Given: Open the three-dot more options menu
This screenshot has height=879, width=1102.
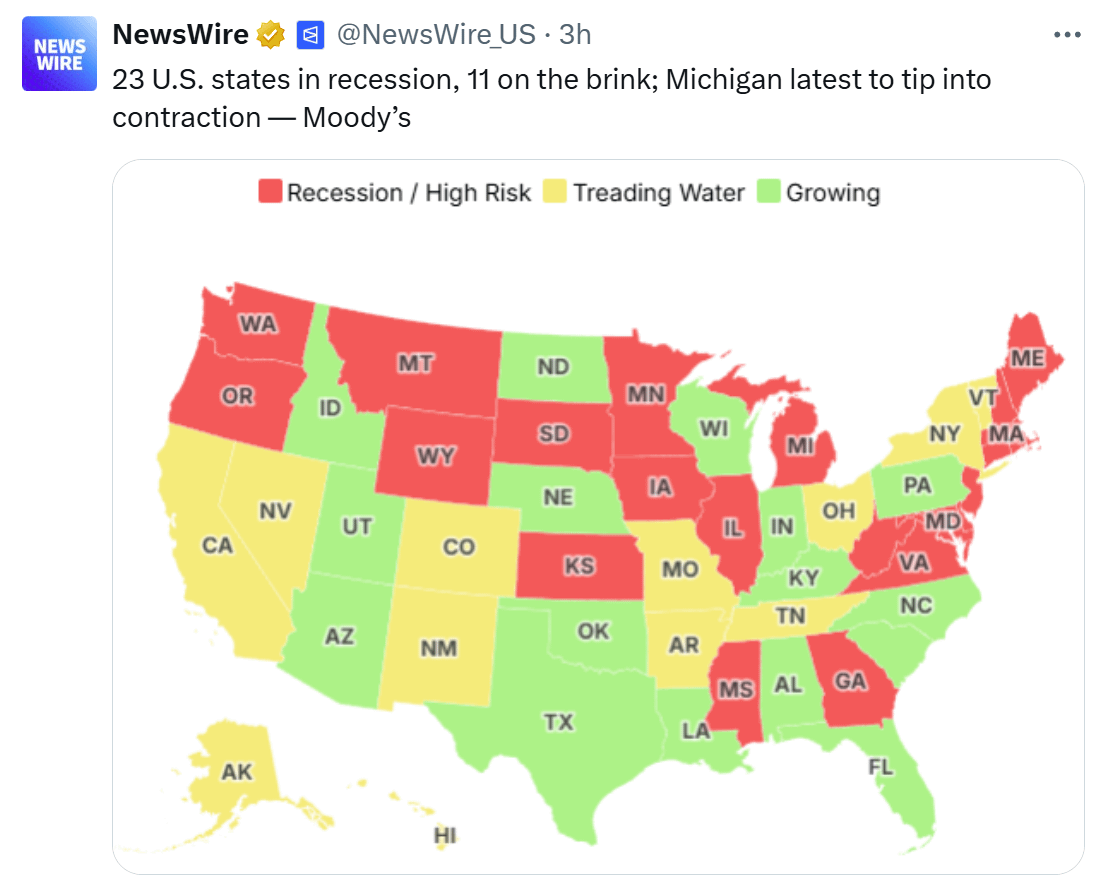Looking at the screenshot, I should coord(1067,35).
